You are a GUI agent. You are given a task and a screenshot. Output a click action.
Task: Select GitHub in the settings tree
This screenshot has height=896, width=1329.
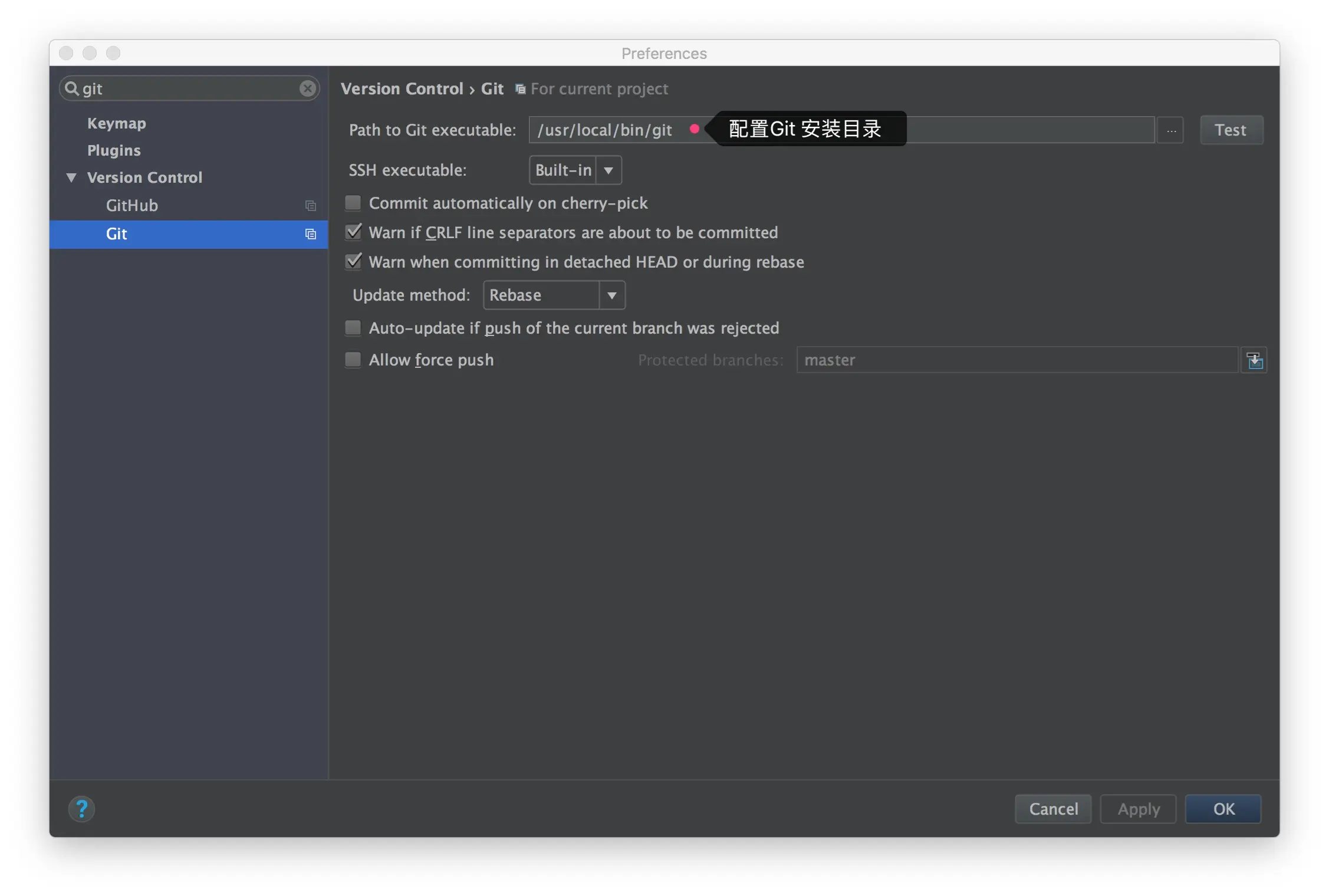coord(132,206)
